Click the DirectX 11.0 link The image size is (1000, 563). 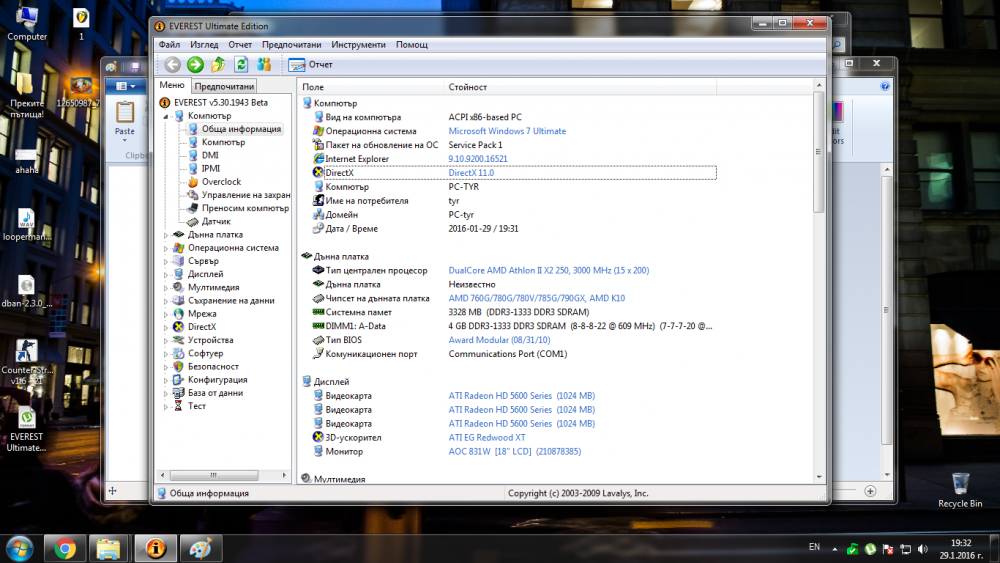471,173
